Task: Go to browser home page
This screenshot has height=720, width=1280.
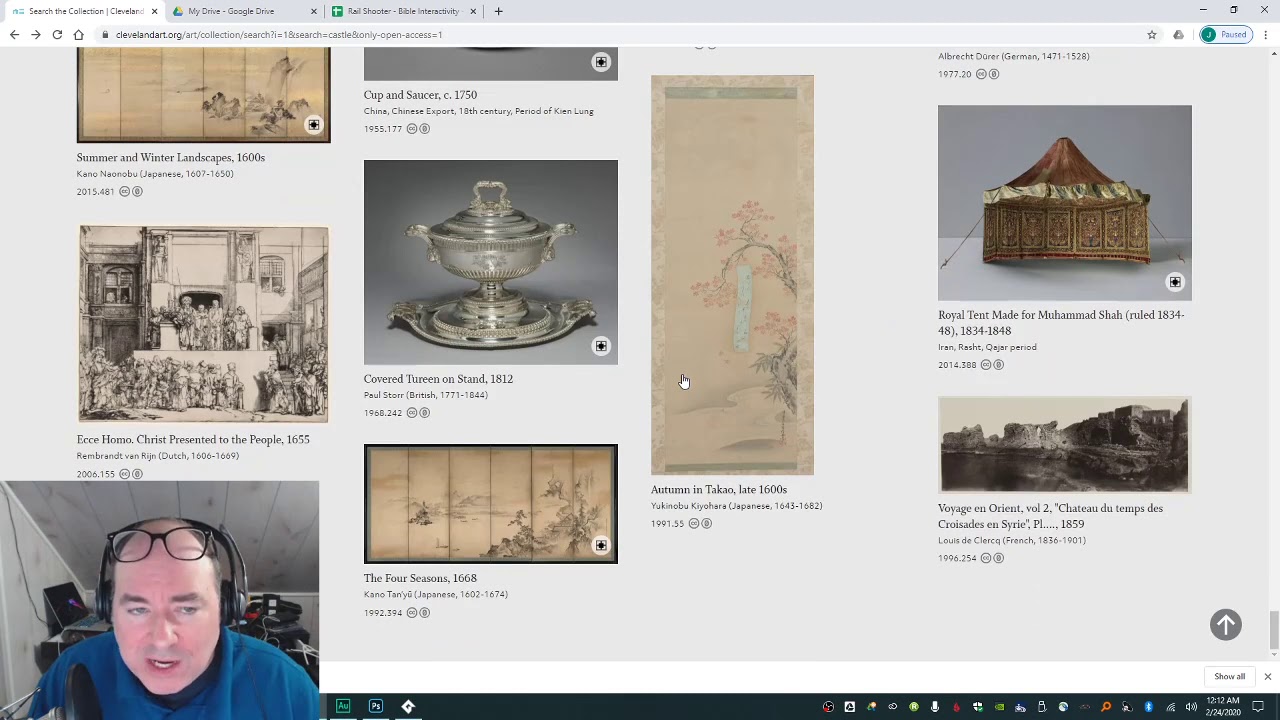Action: 78,34
